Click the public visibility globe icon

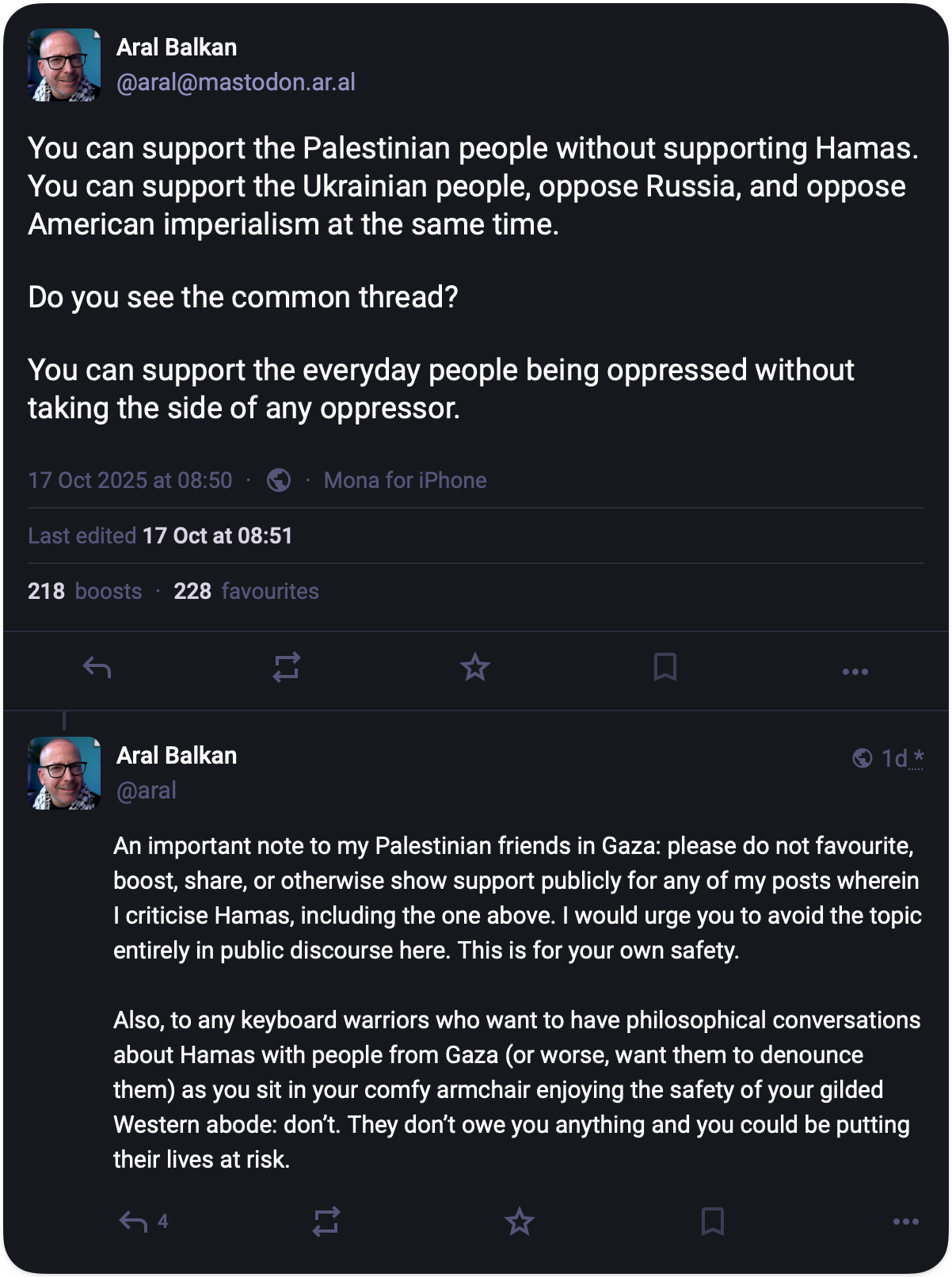279,480
